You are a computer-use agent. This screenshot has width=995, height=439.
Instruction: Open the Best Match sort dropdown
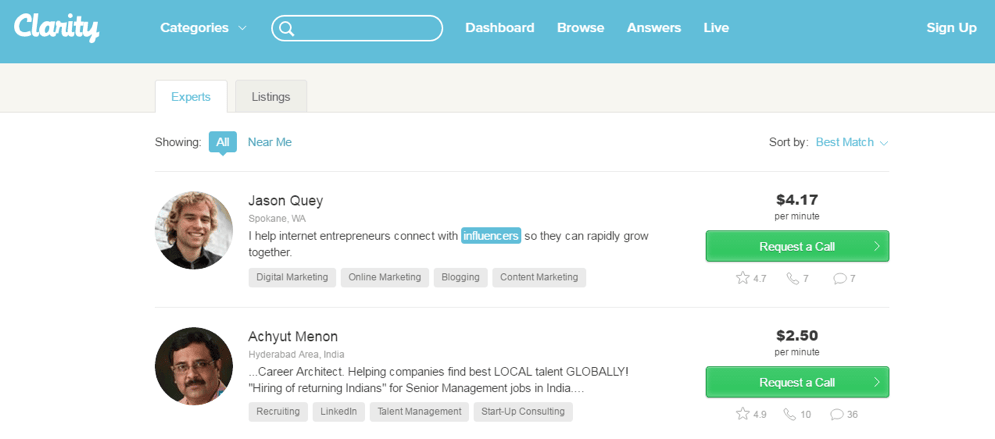tap(852, 142)
